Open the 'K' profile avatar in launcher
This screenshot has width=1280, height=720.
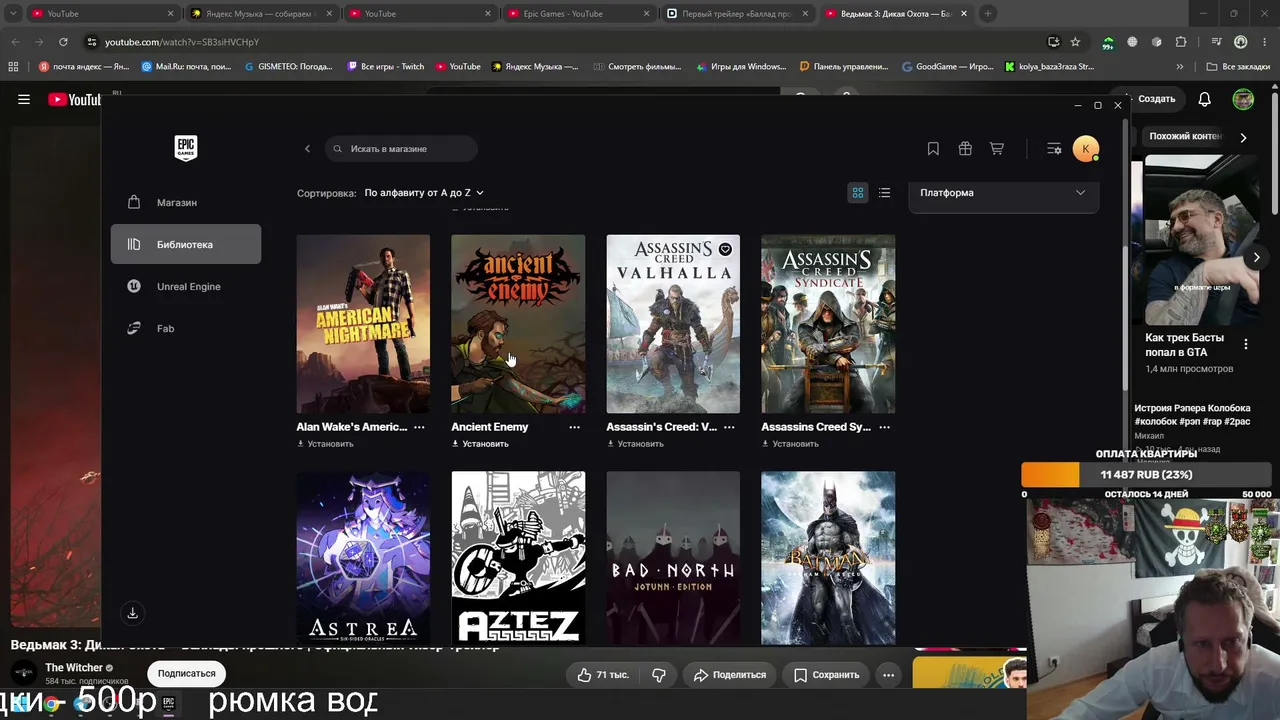(1086, 149)
